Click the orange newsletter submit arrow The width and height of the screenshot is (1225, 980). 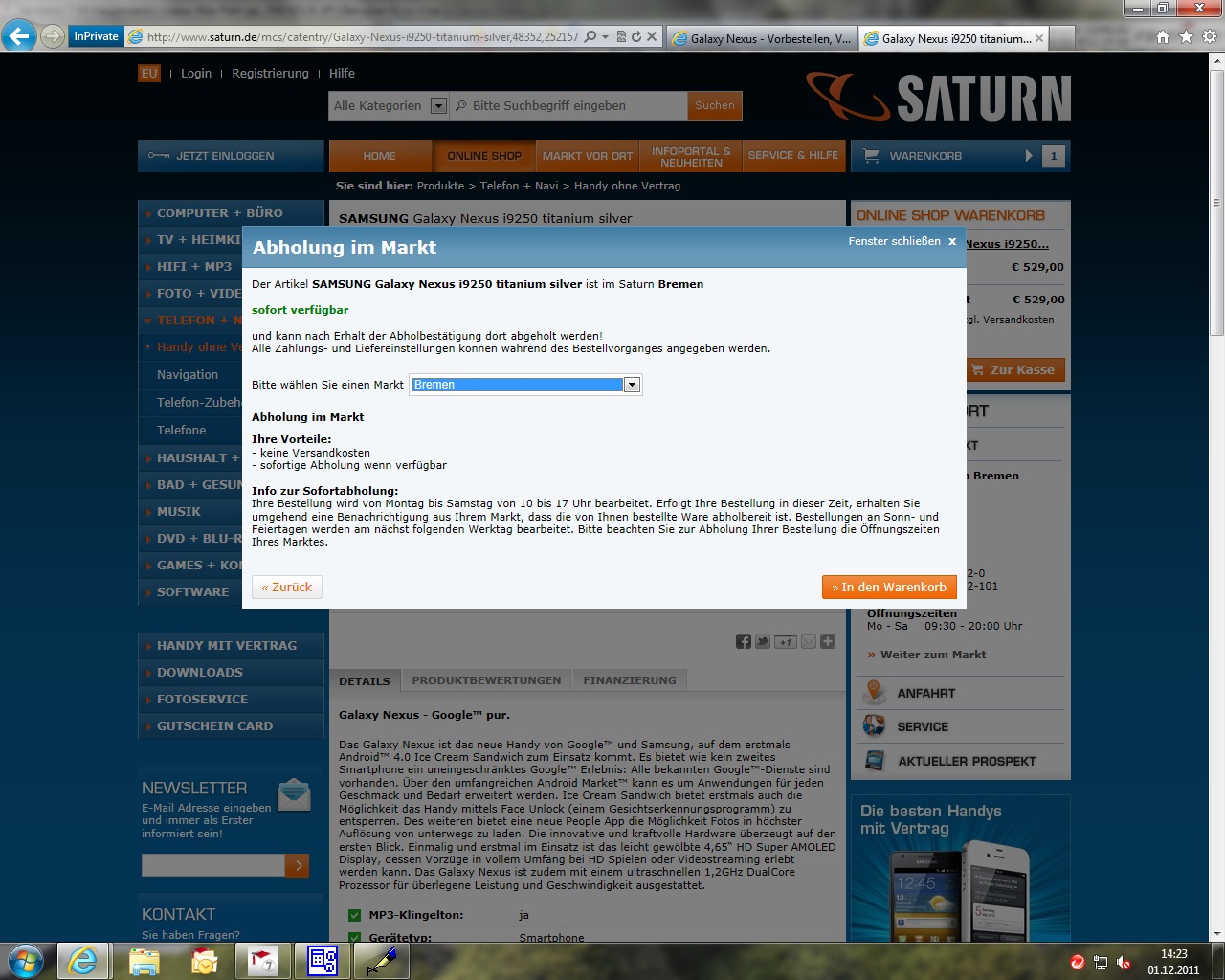298,865
